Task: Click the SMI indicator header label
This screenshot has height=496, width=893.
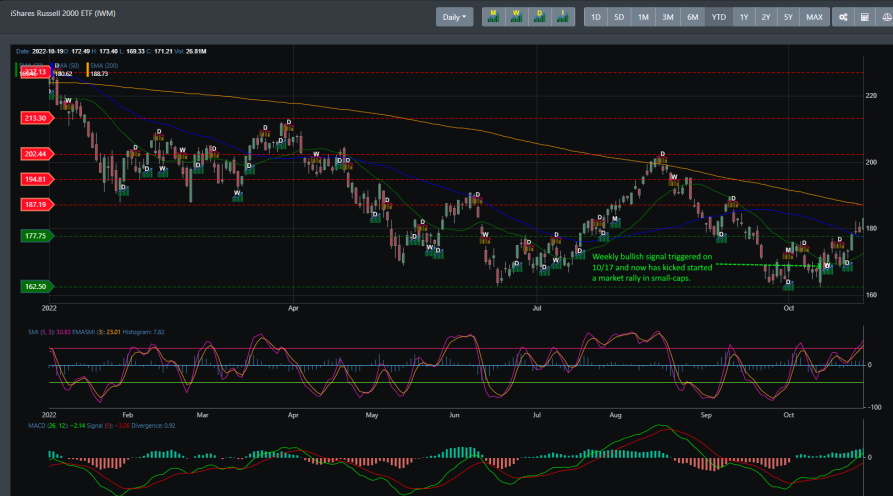Action: pyautogui.click(x=96, y=332)
